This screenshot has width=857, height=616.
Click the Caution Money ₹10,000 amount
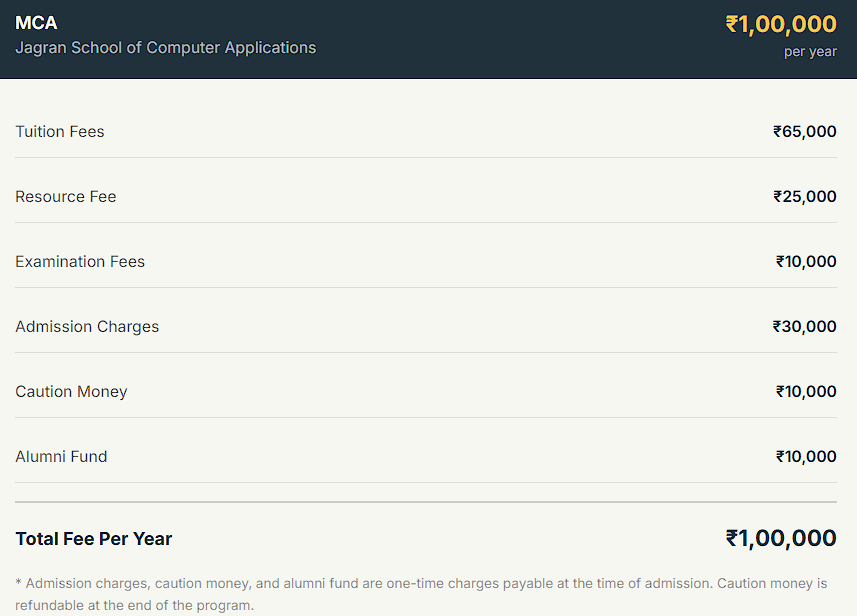pyautogui.click(x=806, y=392)
